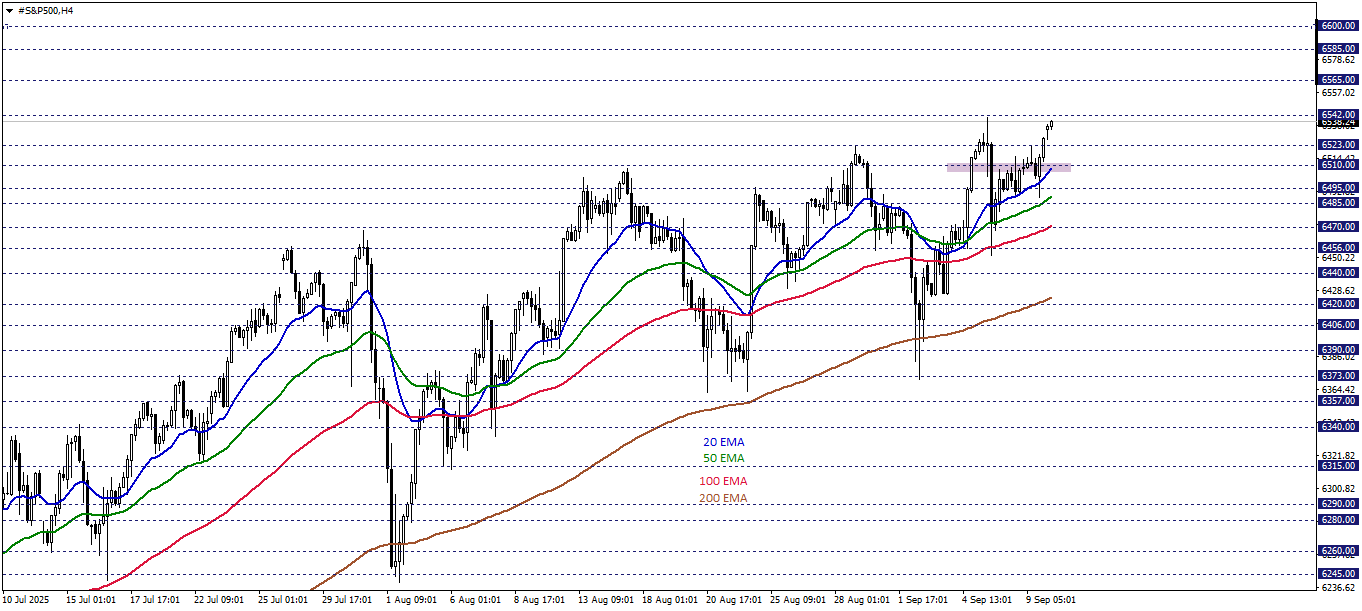The height and width of the screenshot is (611, 1362).
Task: Click the 20 EMA legend label
Action: (723, 441)
